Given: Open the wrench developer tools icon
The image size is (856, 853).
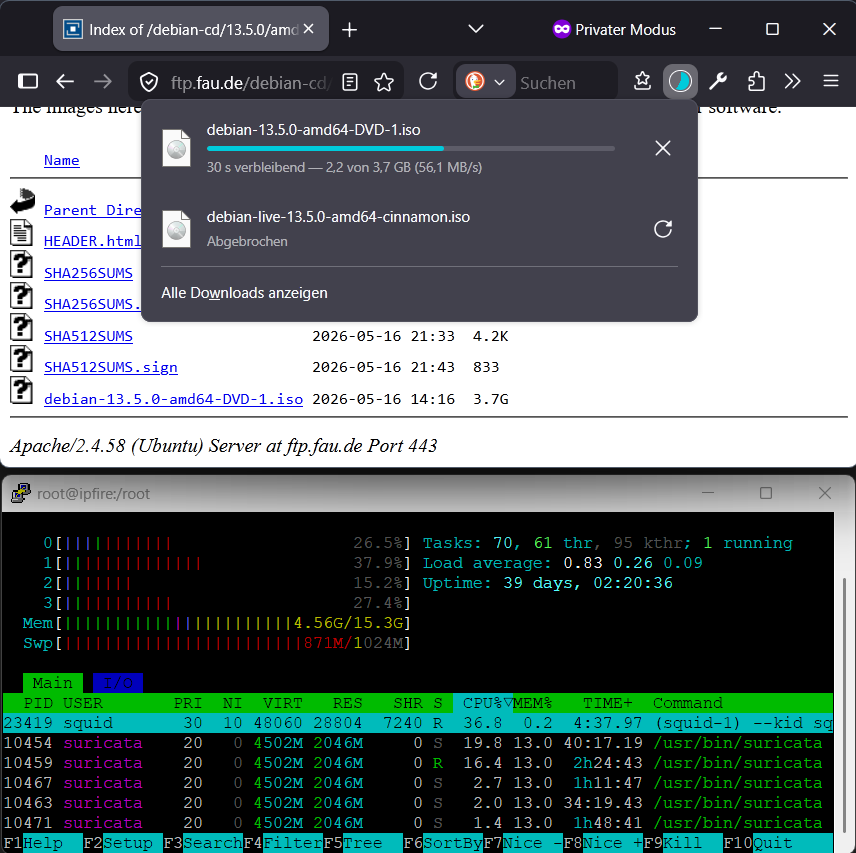Looking at the screenshot, I should [x=717, y=82].
